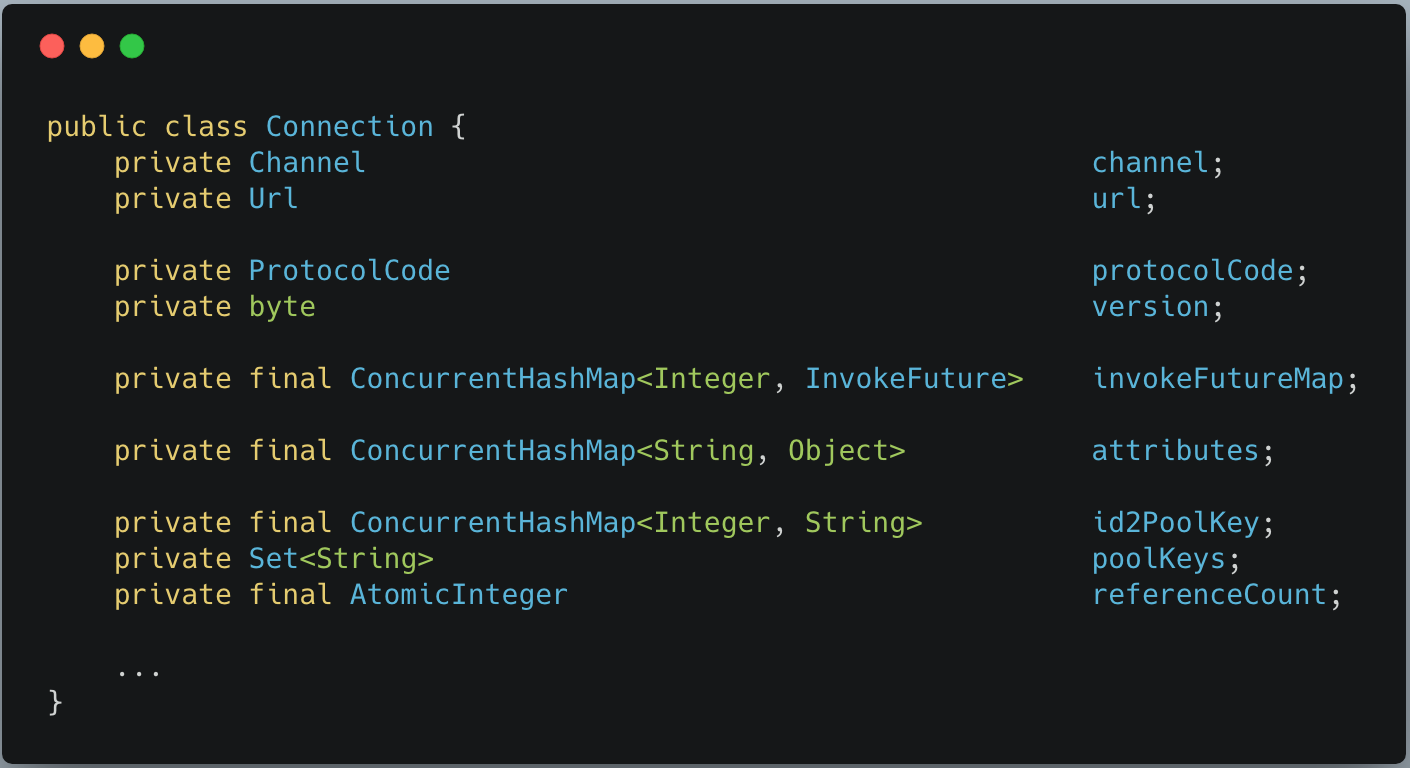Click the byte keyword

coord(282,307)
